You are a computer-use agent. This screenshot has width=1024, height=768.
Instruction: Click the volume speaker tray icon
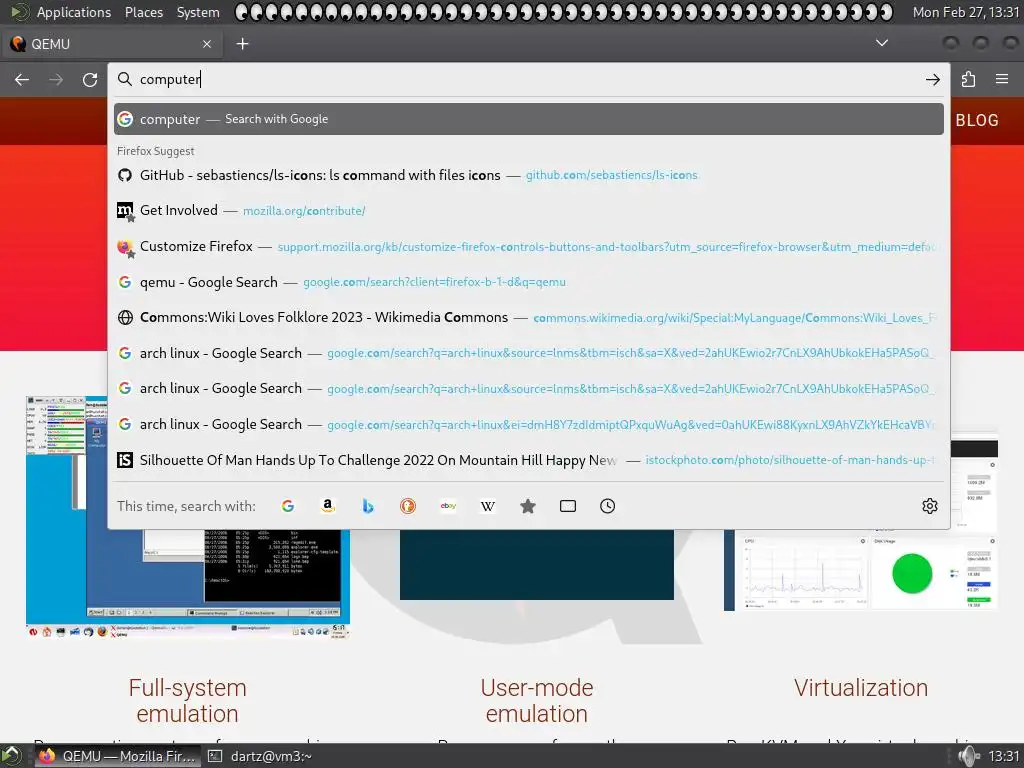tap(969, 756)
